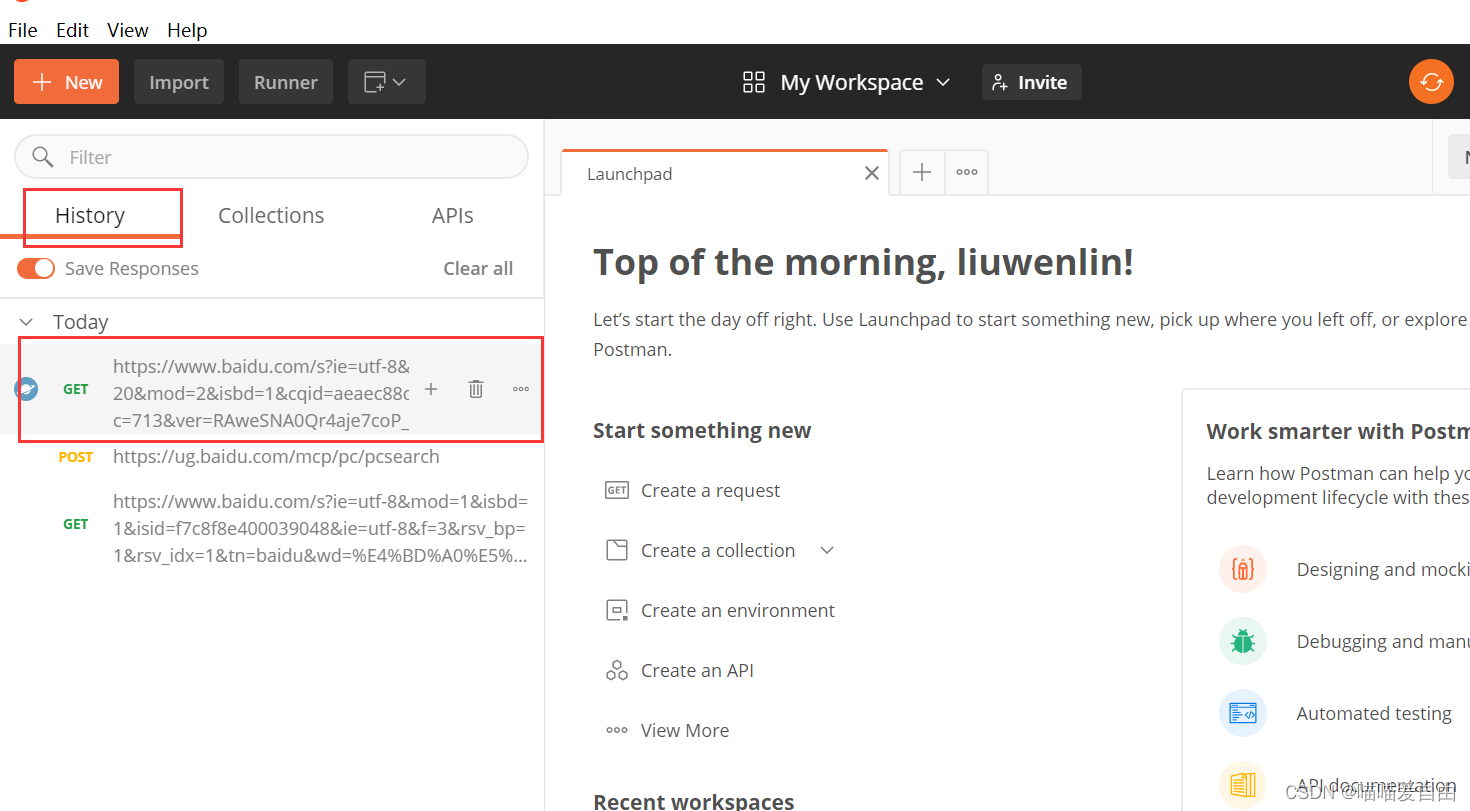Click the New button
Viewport: 1470px width, 811px height.
(66, 82)
